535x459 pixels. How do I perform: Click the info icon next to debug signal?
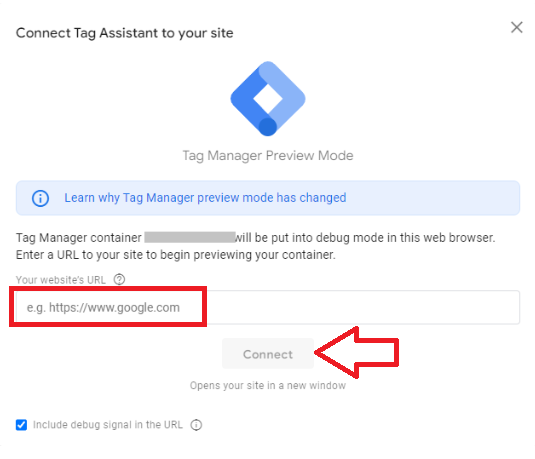pos(196,425)
